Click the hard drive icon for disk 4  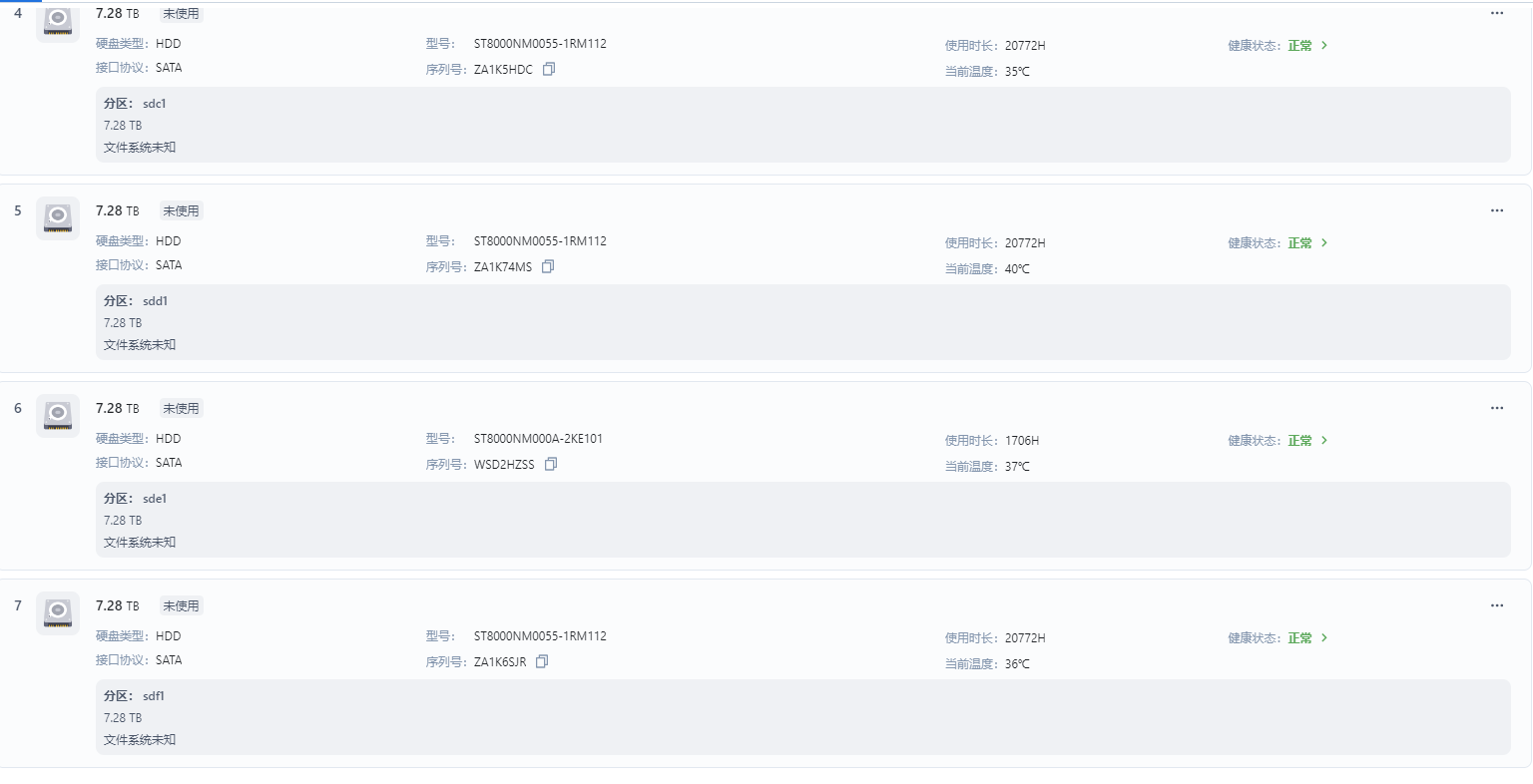tap(58, 21)
